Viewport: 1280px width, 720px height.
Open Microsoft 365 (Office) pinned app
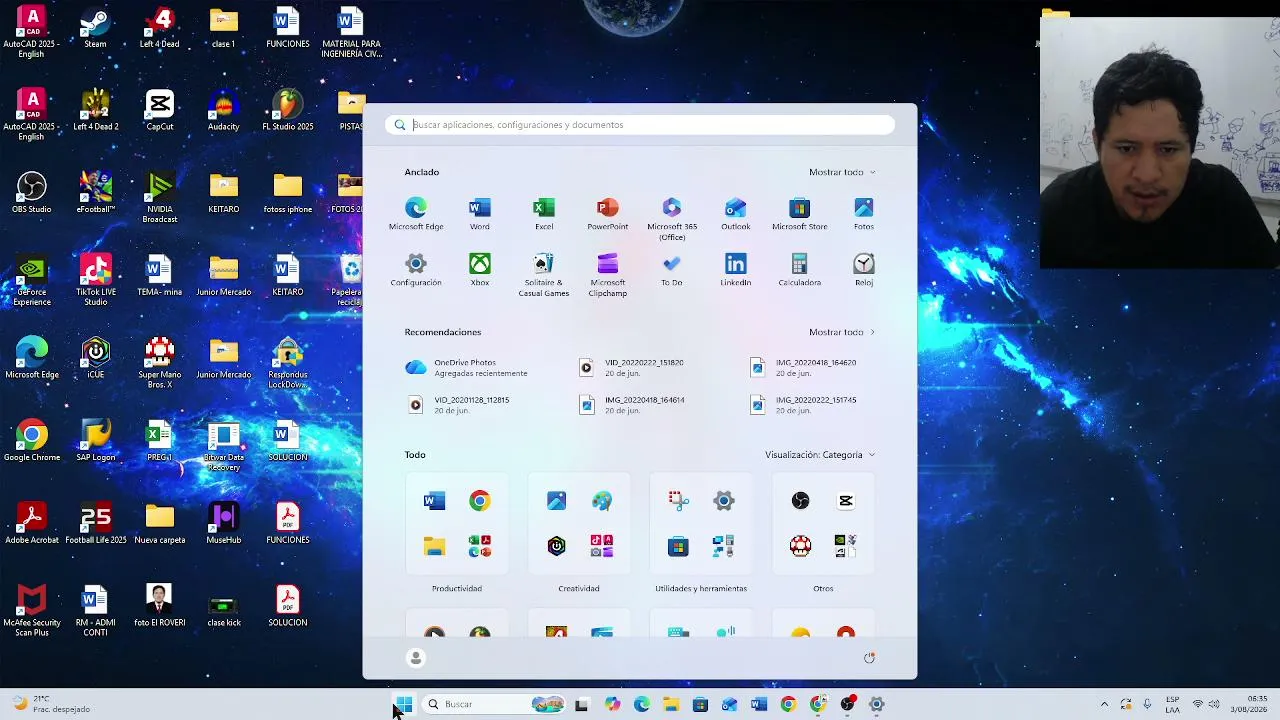[672, 219]
